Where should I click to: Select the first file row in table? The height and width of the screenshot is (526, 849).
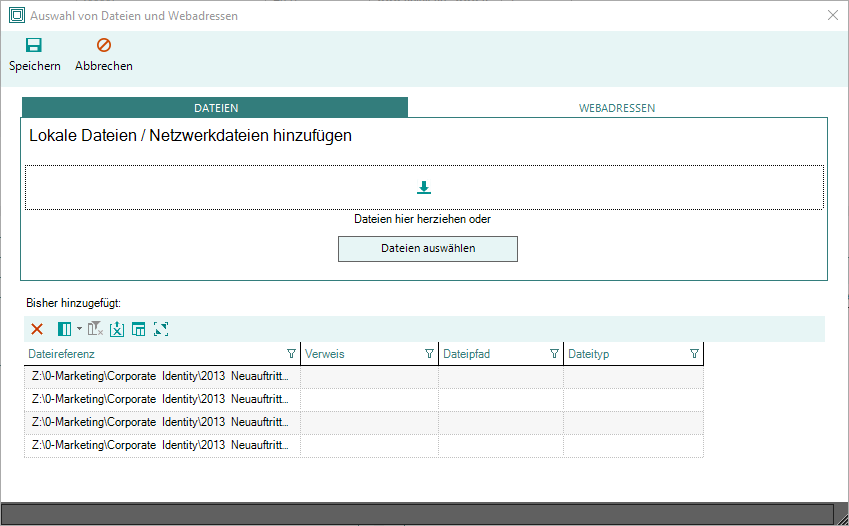point(160,377)
